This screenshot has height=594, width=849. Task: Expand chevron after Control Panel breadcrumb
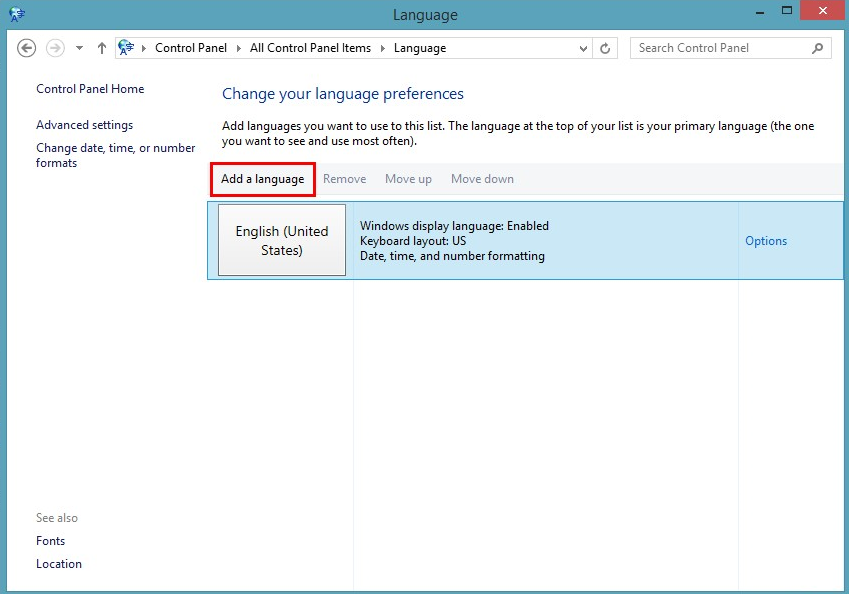click(x=239, y=48)
